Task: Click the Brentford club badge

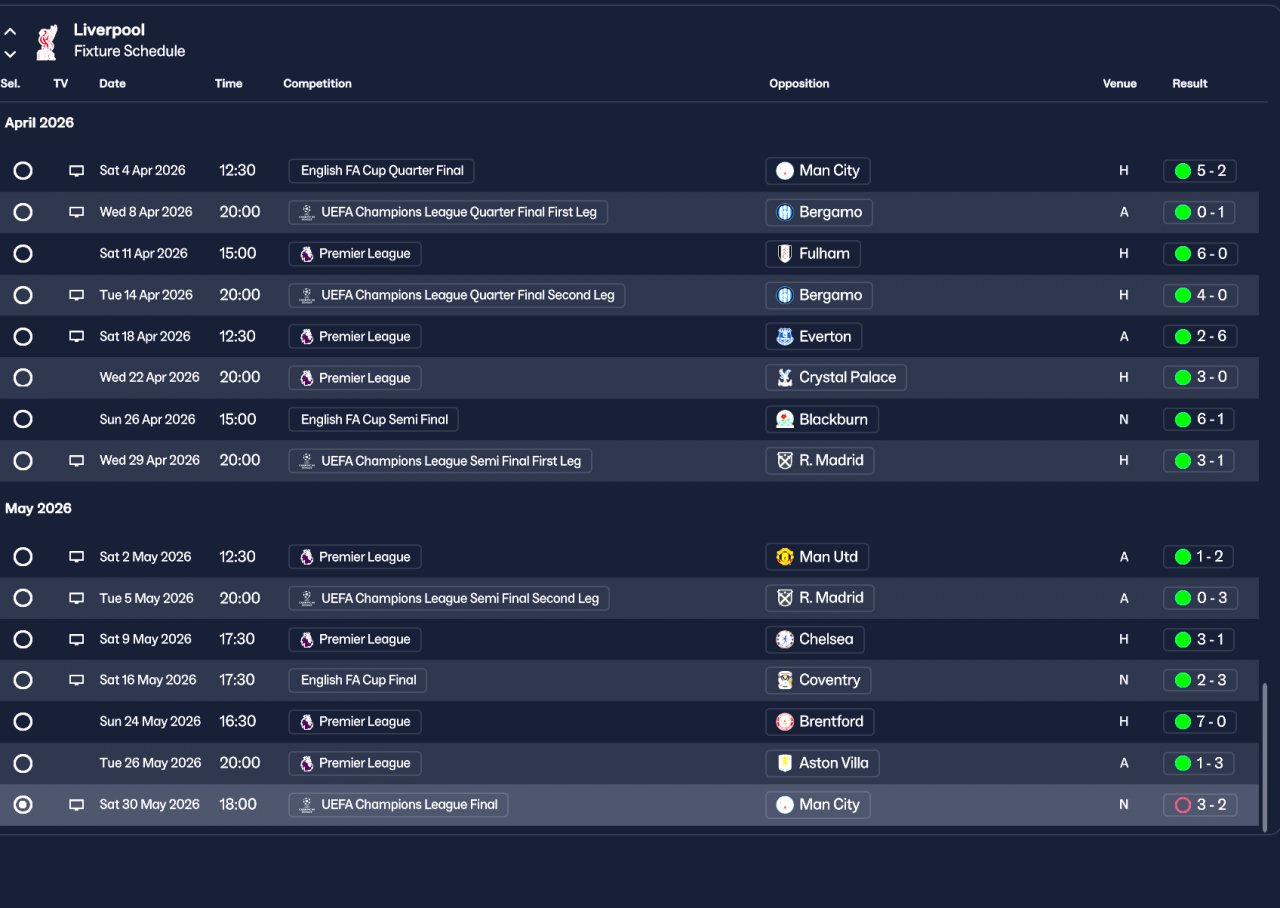Action: 785,722
